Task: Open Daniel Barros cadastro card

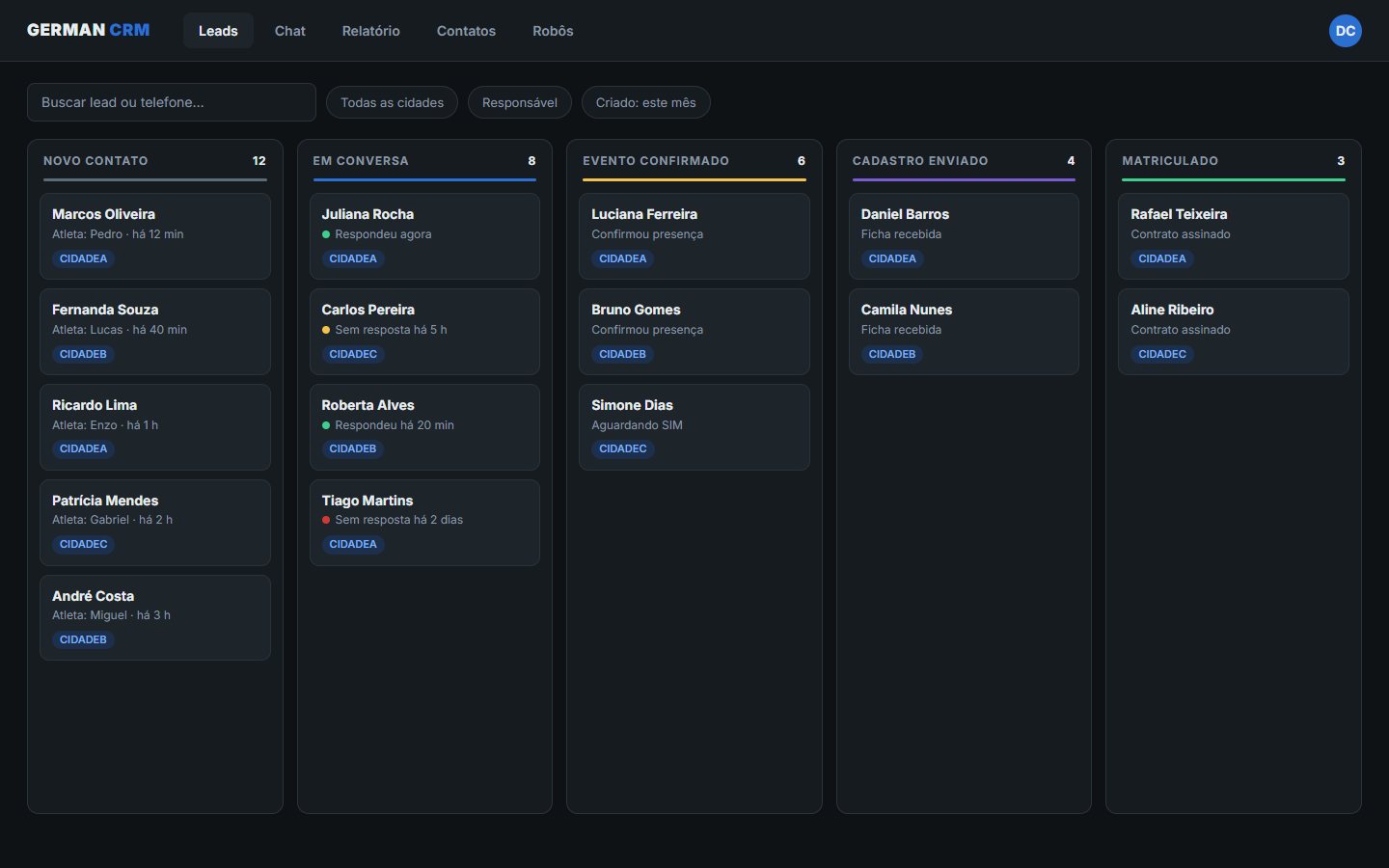Action: pyautogui.click(x=964, y=236)
